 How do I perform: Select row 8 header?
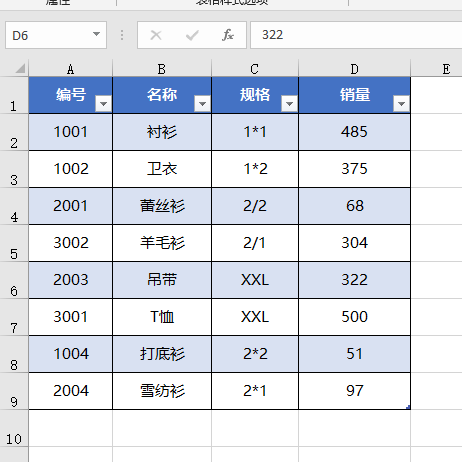click(x=14, y=354)
